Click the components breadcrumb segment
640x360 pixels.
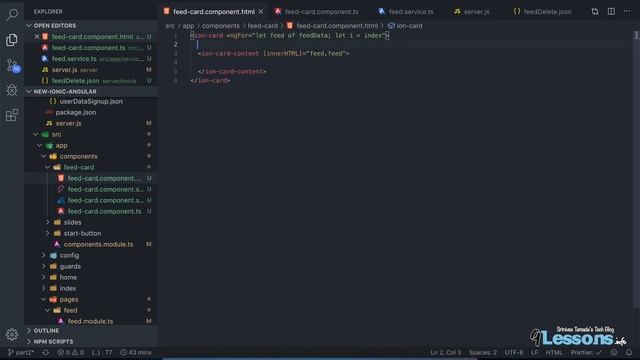pos(221,26)
